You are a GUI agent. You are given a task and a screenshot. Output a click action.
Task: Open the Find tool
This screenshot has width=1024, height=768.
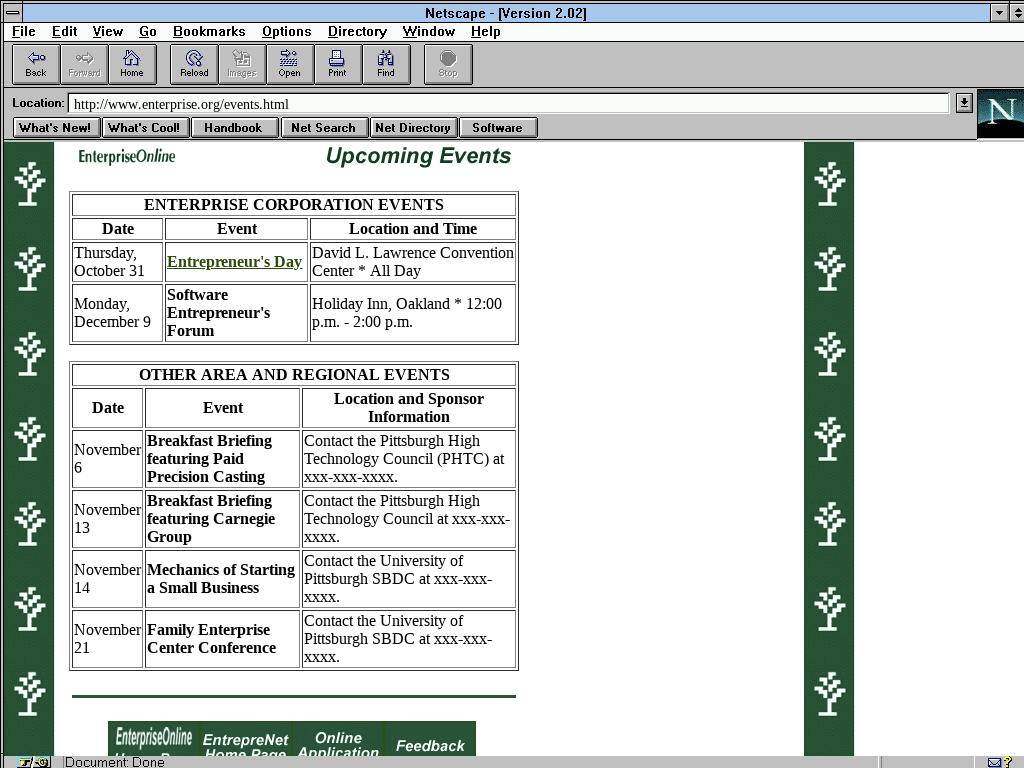pos(385,64)
